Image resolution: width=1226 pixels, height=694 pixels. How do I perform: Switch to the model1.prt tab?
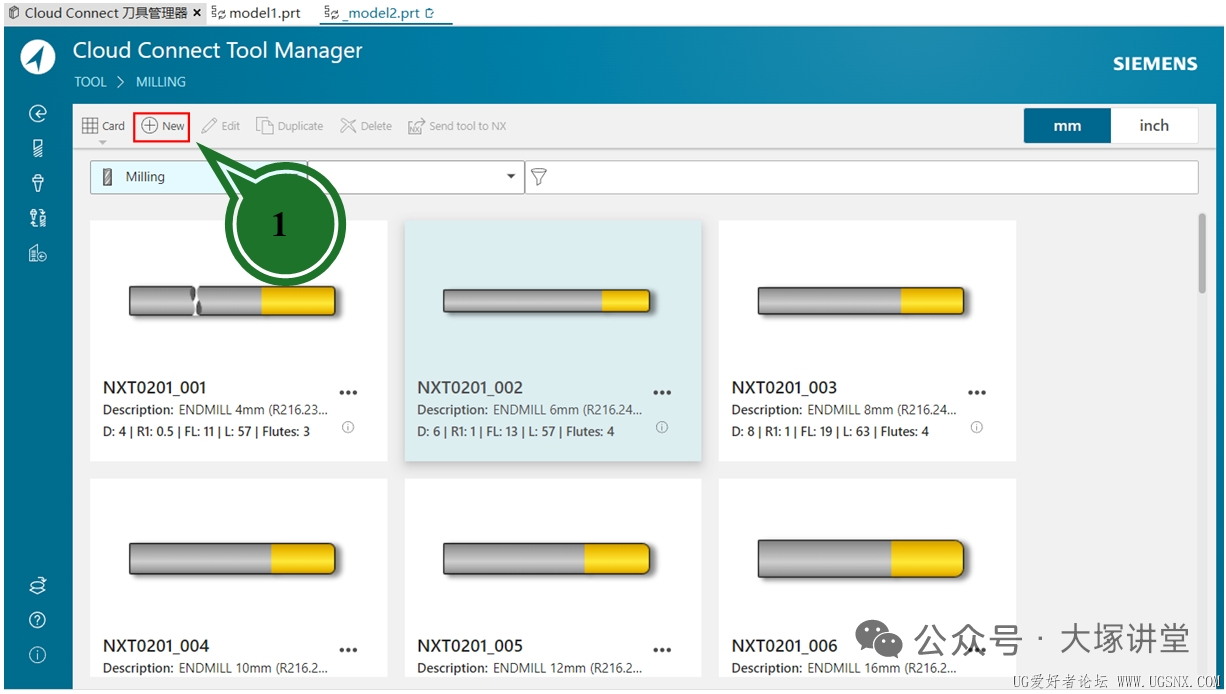coord(256,13)
